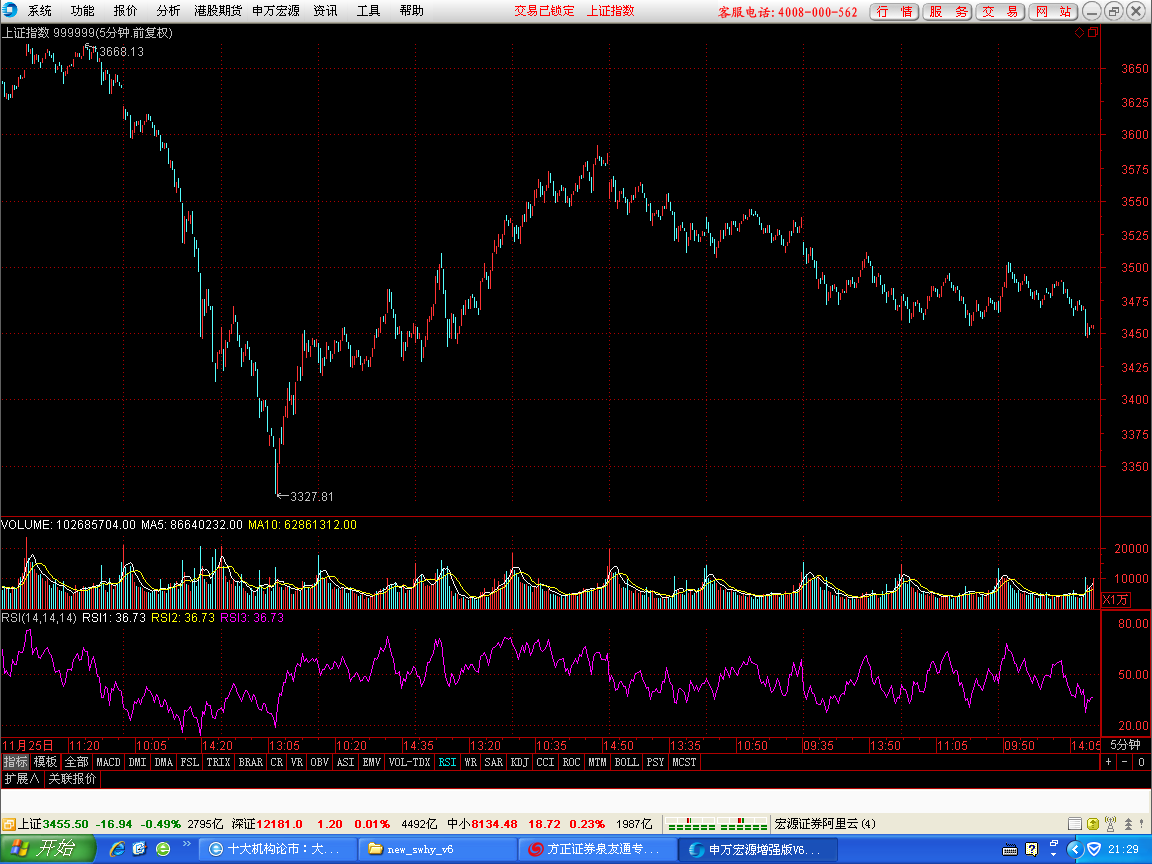Open the 分析 menu
The height and width of the screenshot is (864, 1152).
point(168,11)
